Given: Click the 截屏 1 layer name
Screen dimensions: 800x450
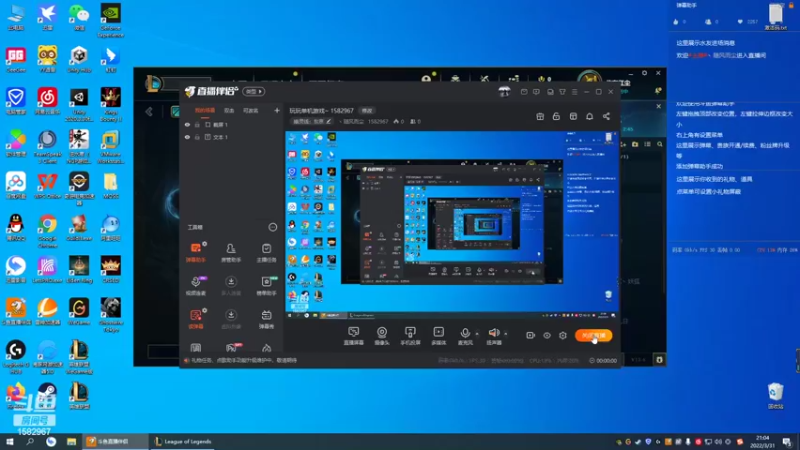Looking at the screenshot, I should tap(220, 124).
